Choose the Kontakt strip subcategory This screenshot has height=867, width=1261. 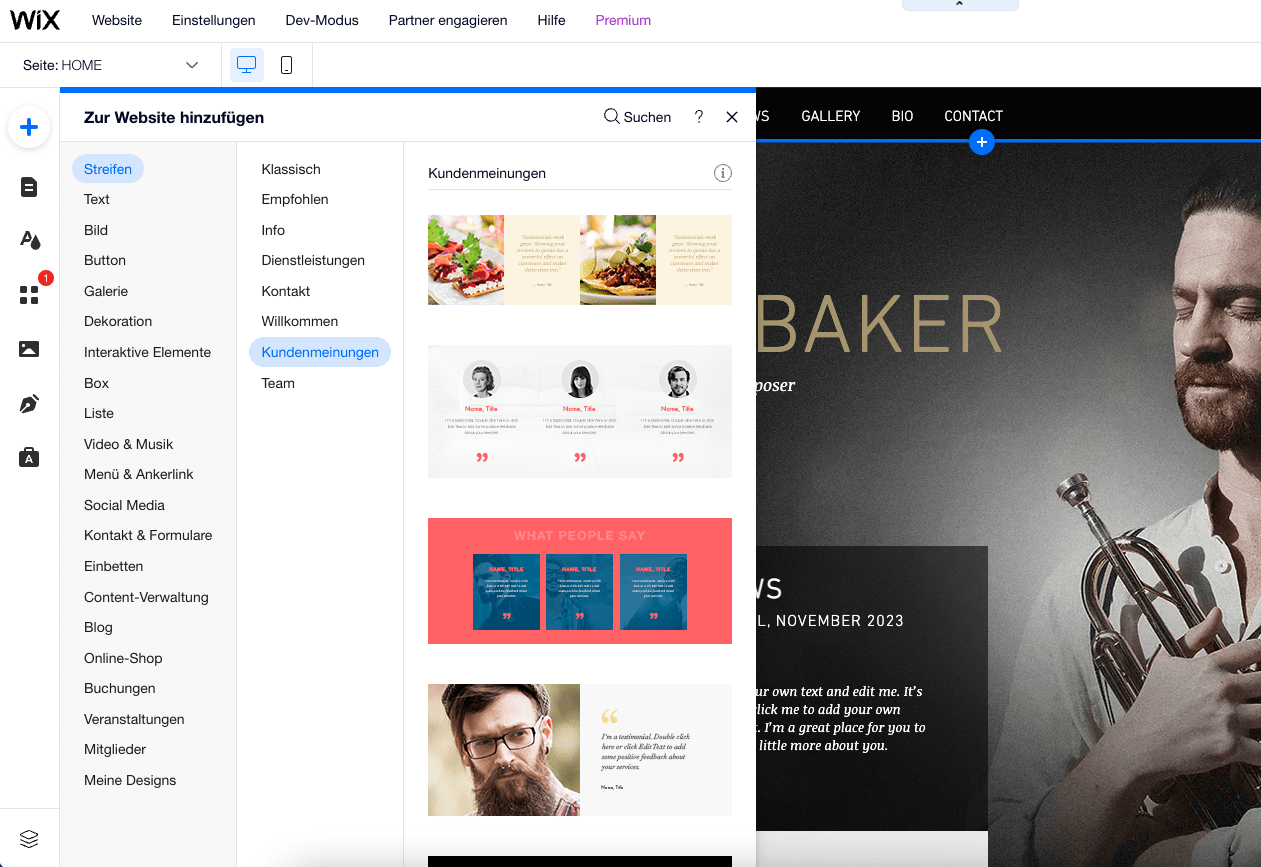[x=286, y=291]
